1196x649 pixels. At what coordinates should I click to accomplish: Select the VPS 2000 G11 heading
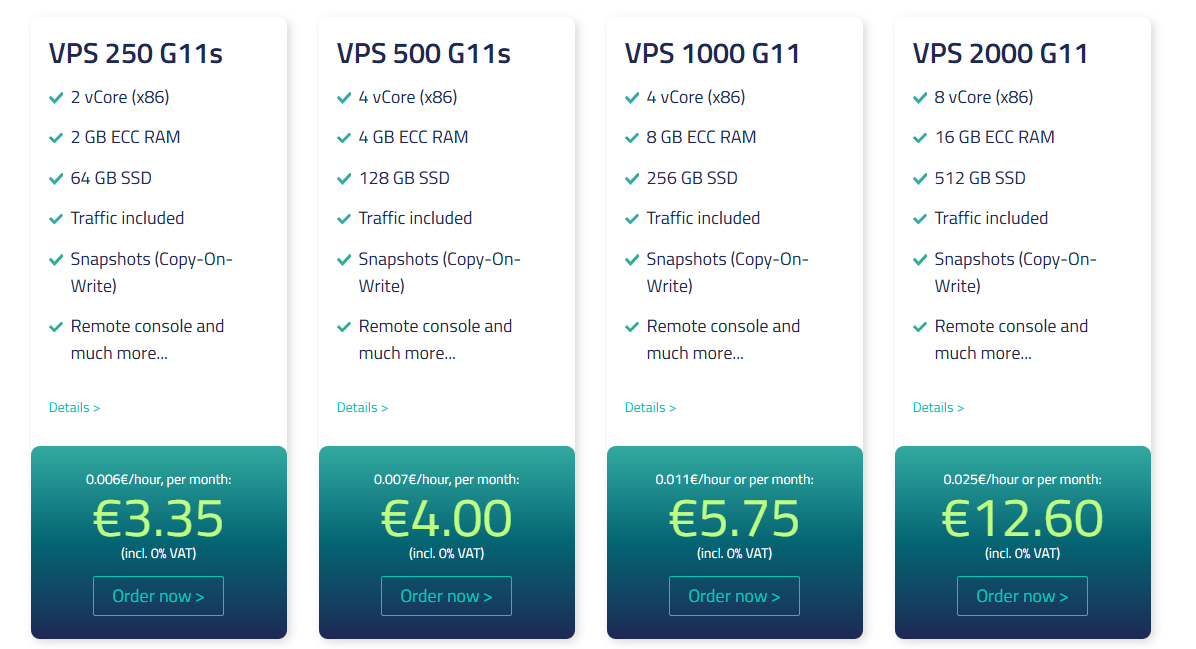tap(1000, 53)
